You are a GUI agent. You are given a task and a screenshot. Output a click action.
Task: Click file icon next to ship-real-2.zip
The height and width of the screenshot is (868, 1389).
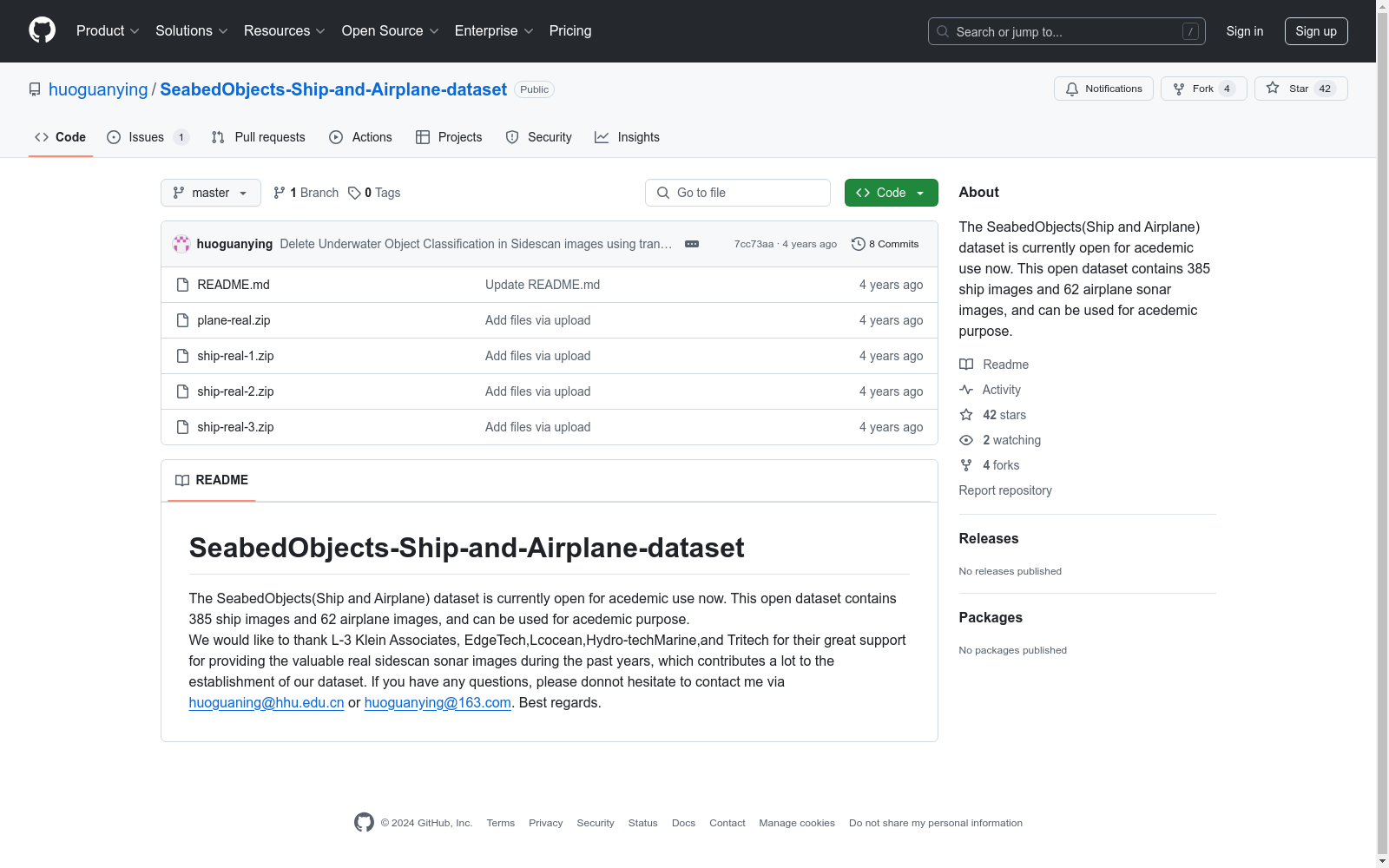point(182,391)
